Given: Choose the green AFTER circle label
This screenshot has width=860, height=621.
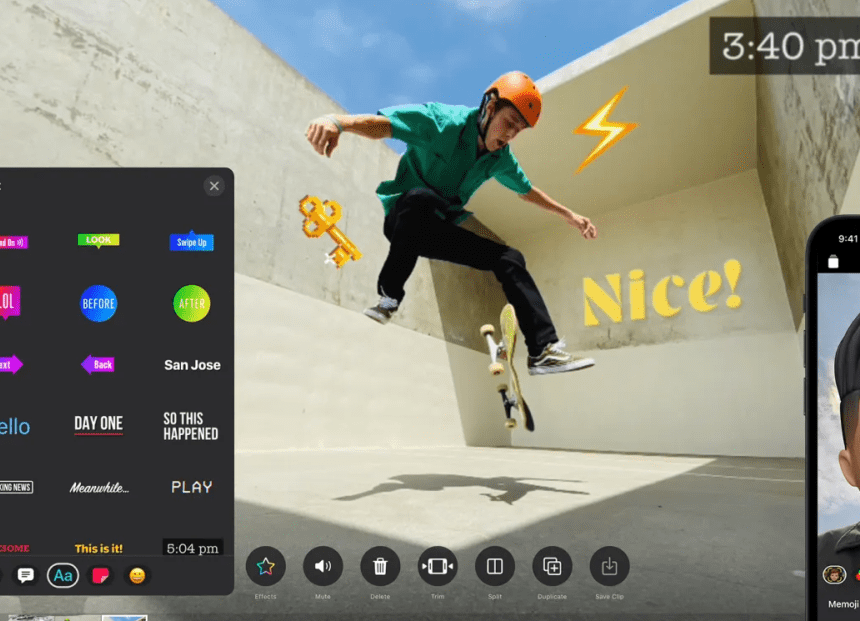Looking at the screenshot, I should 191,303.
